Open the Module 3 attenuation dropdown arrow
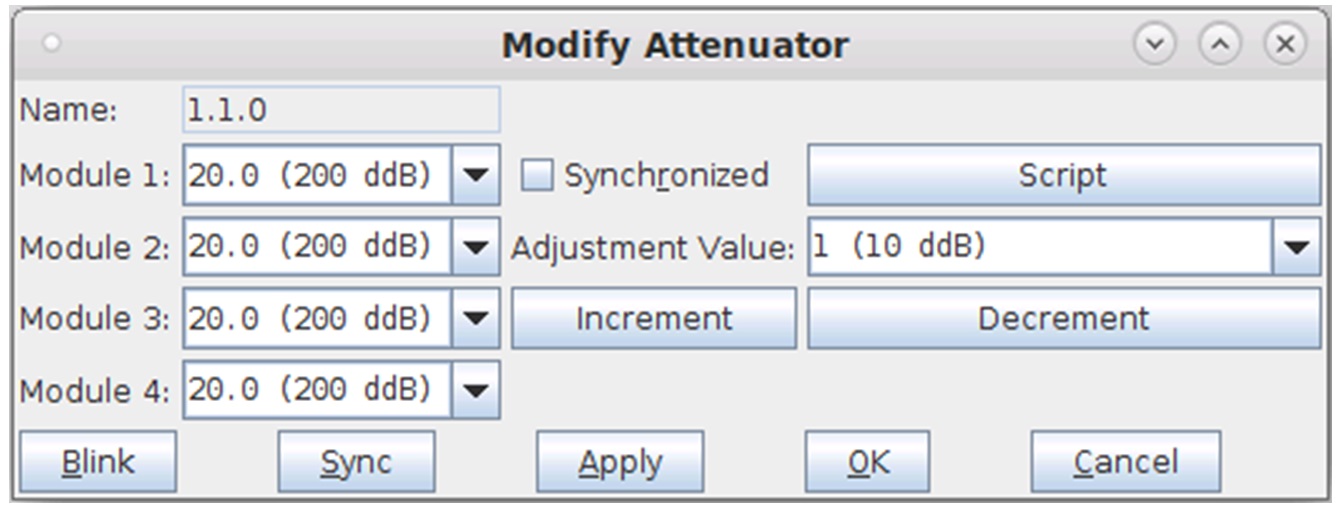 click(476, 319)
